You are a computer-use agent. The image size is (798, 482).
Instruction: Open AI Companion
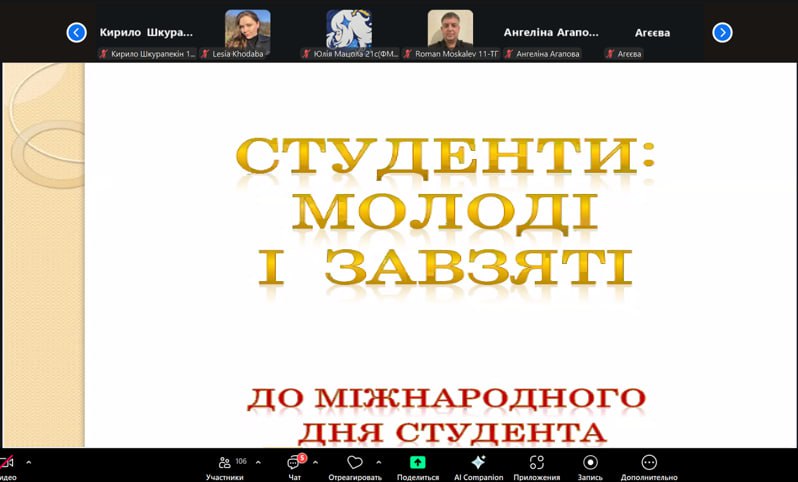(x=478, y=467)
